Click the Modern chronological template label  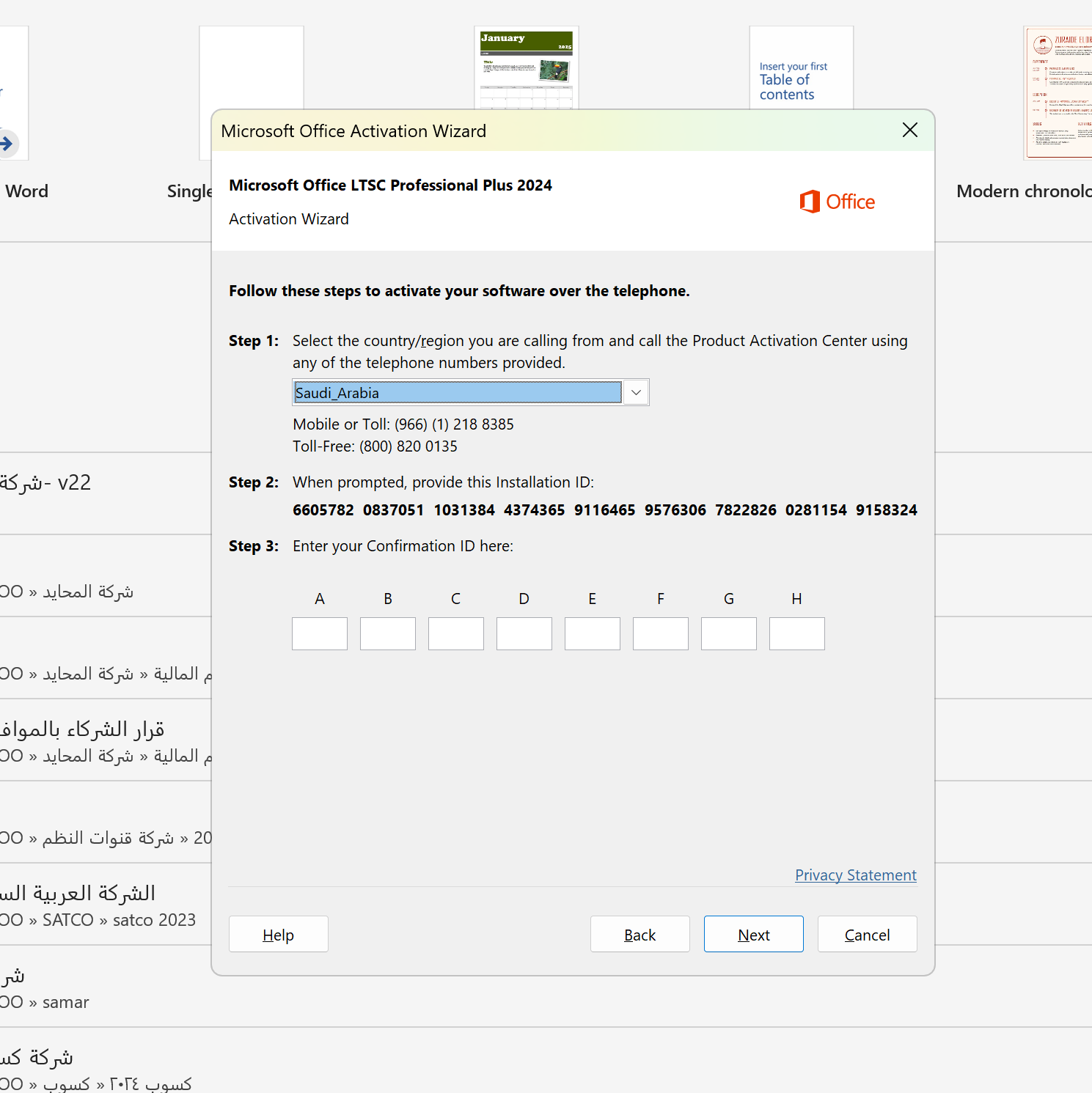click(1024, 191)
